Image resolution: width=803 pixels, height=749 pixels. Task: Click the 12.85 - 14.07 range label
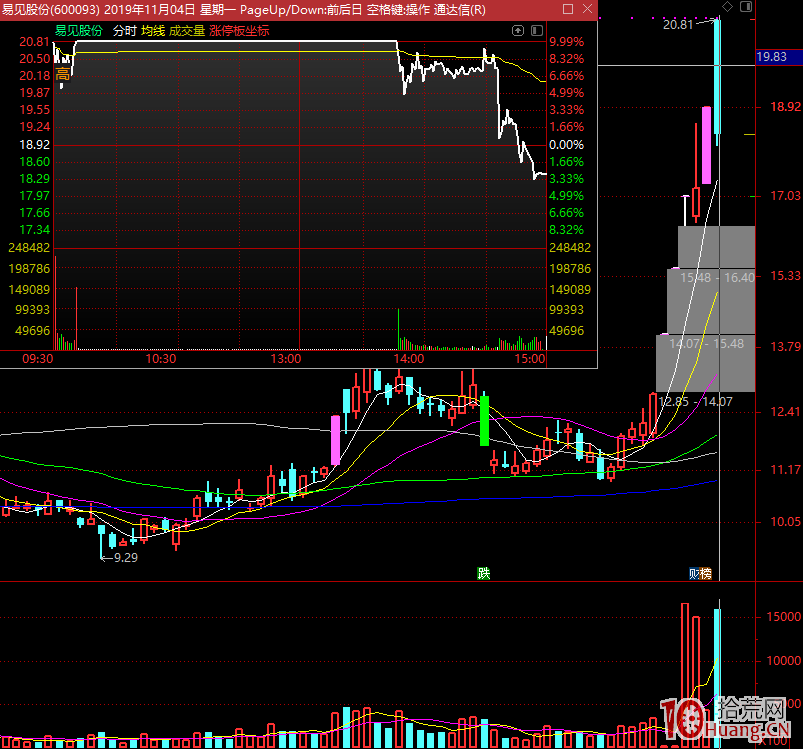pyautogui.click(x=695, y=402)
